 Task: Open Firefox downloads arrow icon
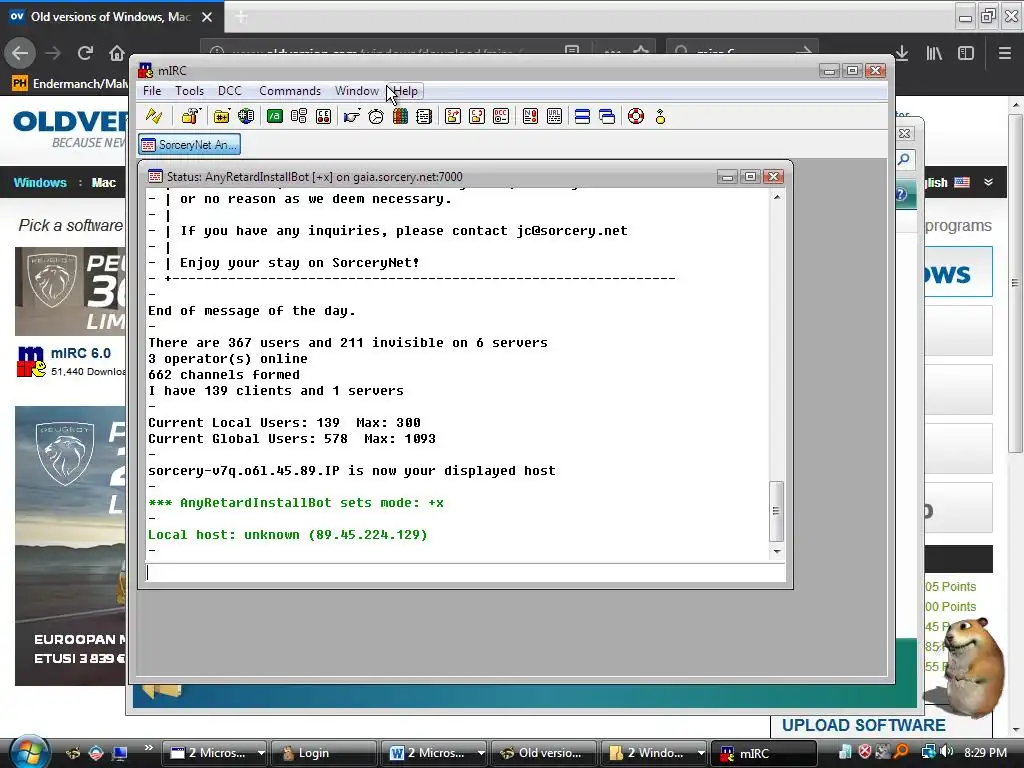(x=902, y=53)
